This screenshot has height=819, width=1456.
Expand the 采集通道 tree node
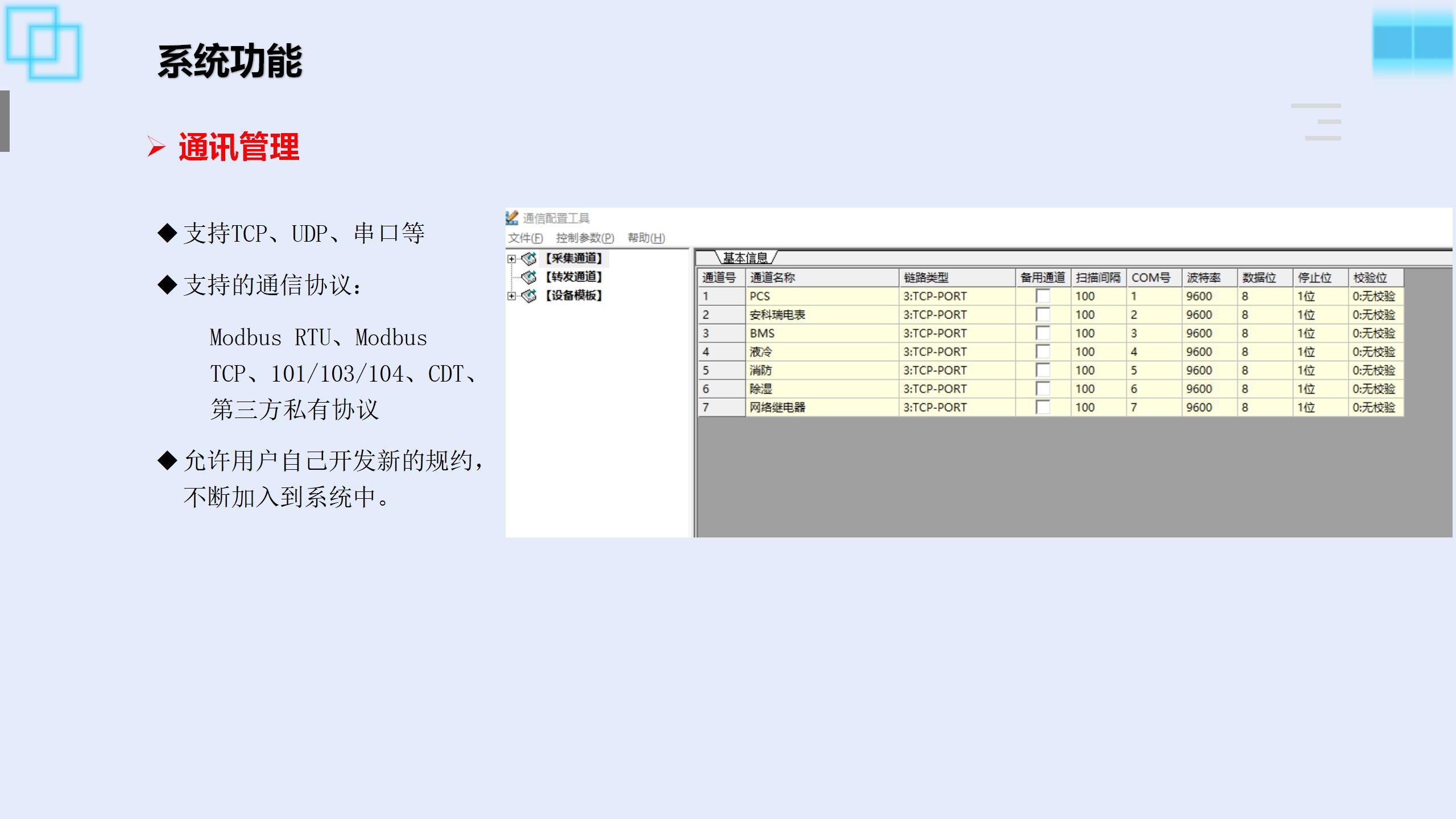point(511,259)
